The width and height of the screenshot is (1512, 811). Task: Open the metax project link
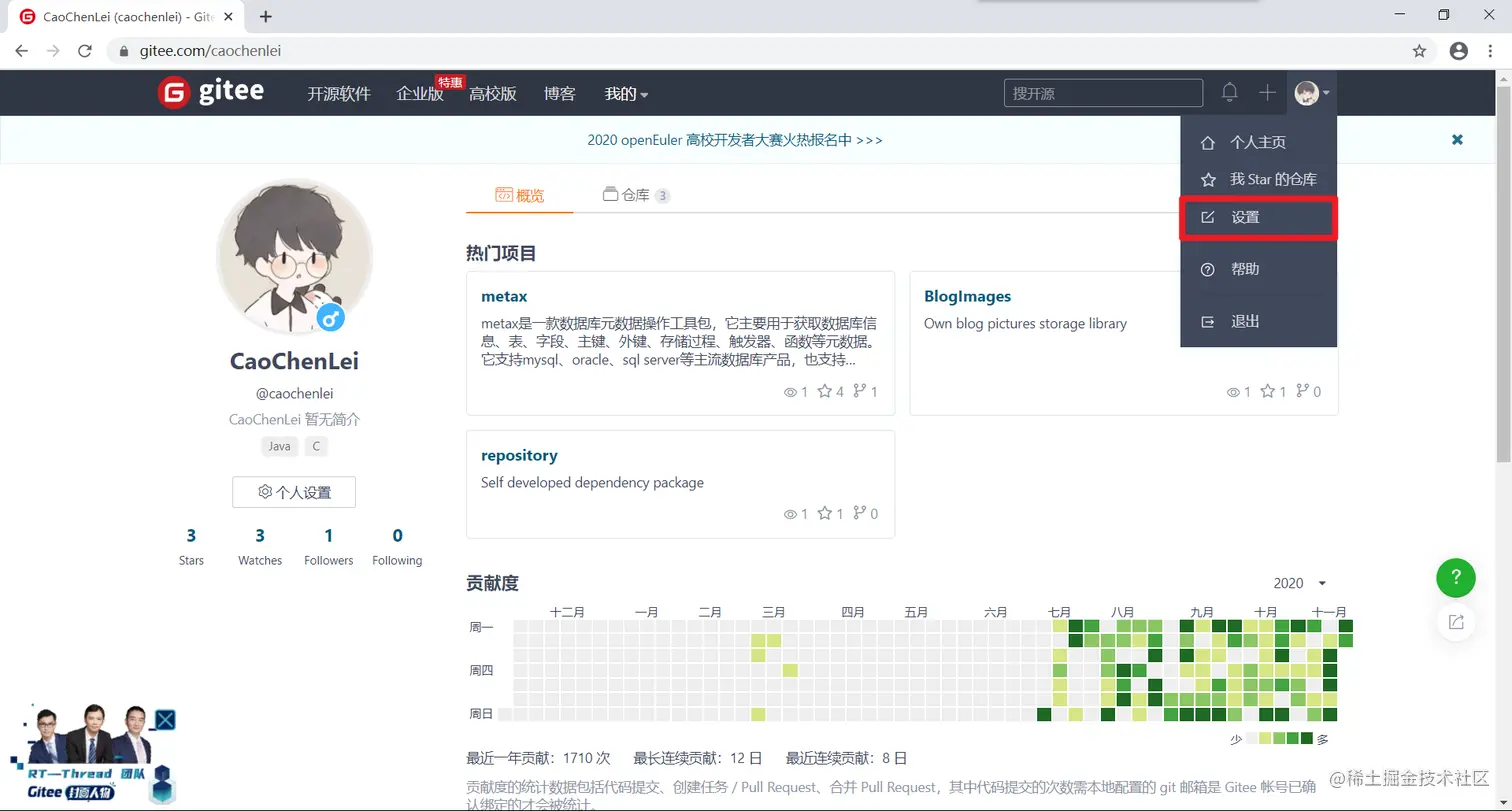[504, 296]
